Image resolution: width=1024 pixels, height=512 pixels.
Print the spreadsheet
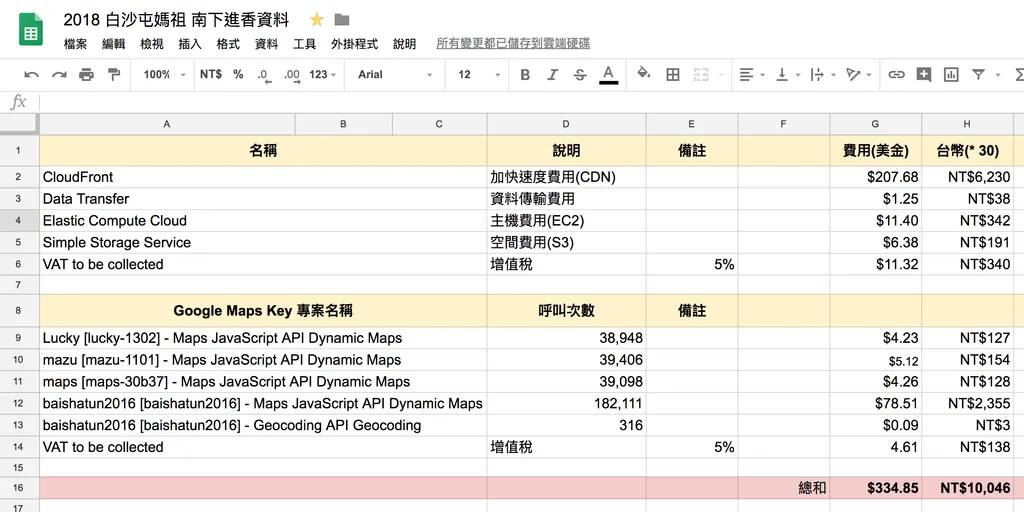pyautogui.click(x=86, y=74)
